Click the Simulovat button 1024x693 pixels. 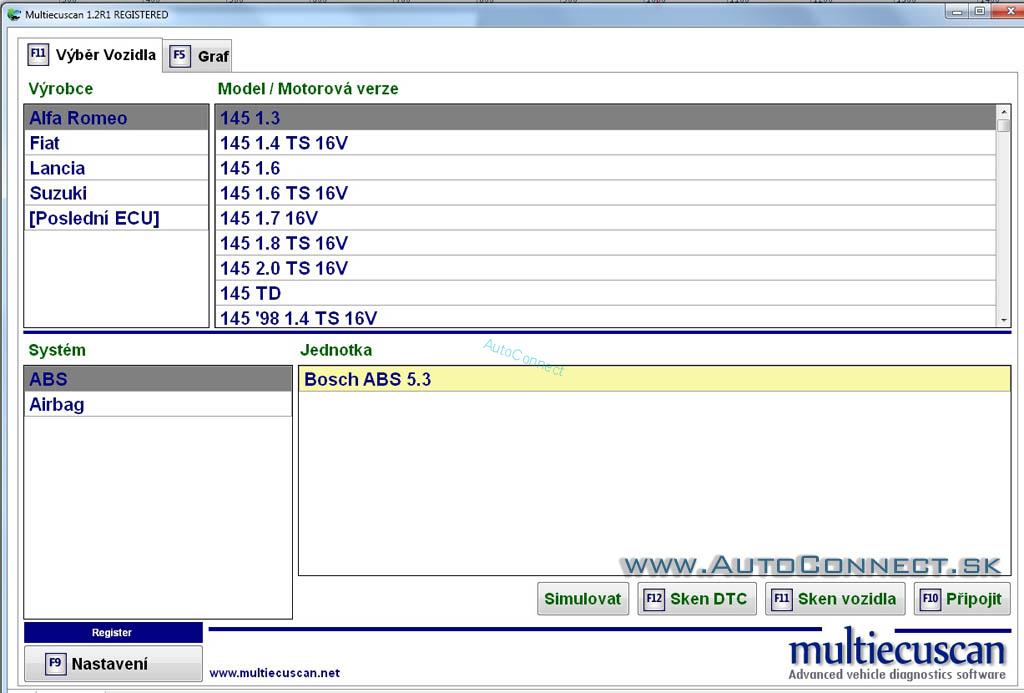583,599
